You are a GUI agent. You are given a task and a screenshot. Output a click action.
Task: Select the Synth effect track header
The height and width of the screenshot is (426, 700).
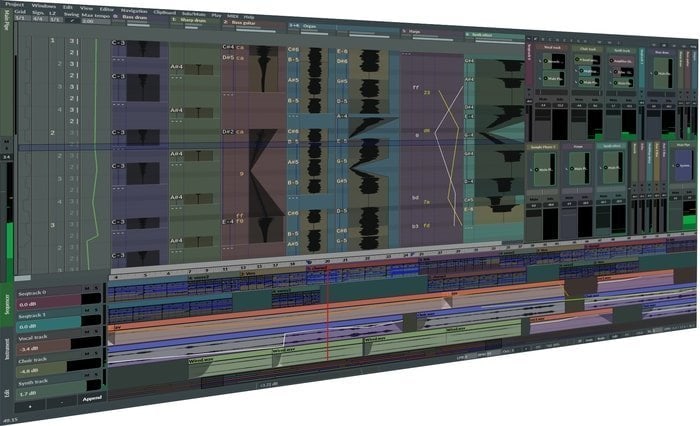tap(481, 35)
